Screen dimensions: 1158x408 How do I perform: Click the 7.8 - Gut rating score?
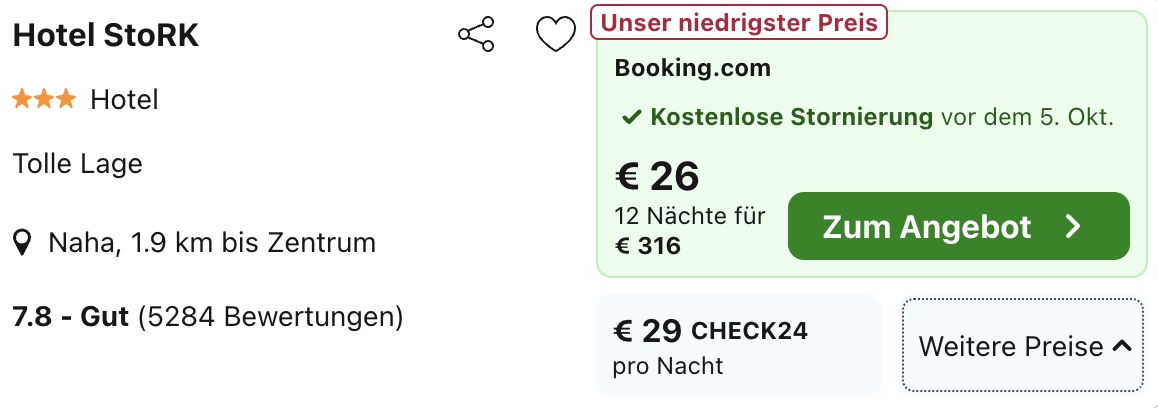[x=71, y=317]
